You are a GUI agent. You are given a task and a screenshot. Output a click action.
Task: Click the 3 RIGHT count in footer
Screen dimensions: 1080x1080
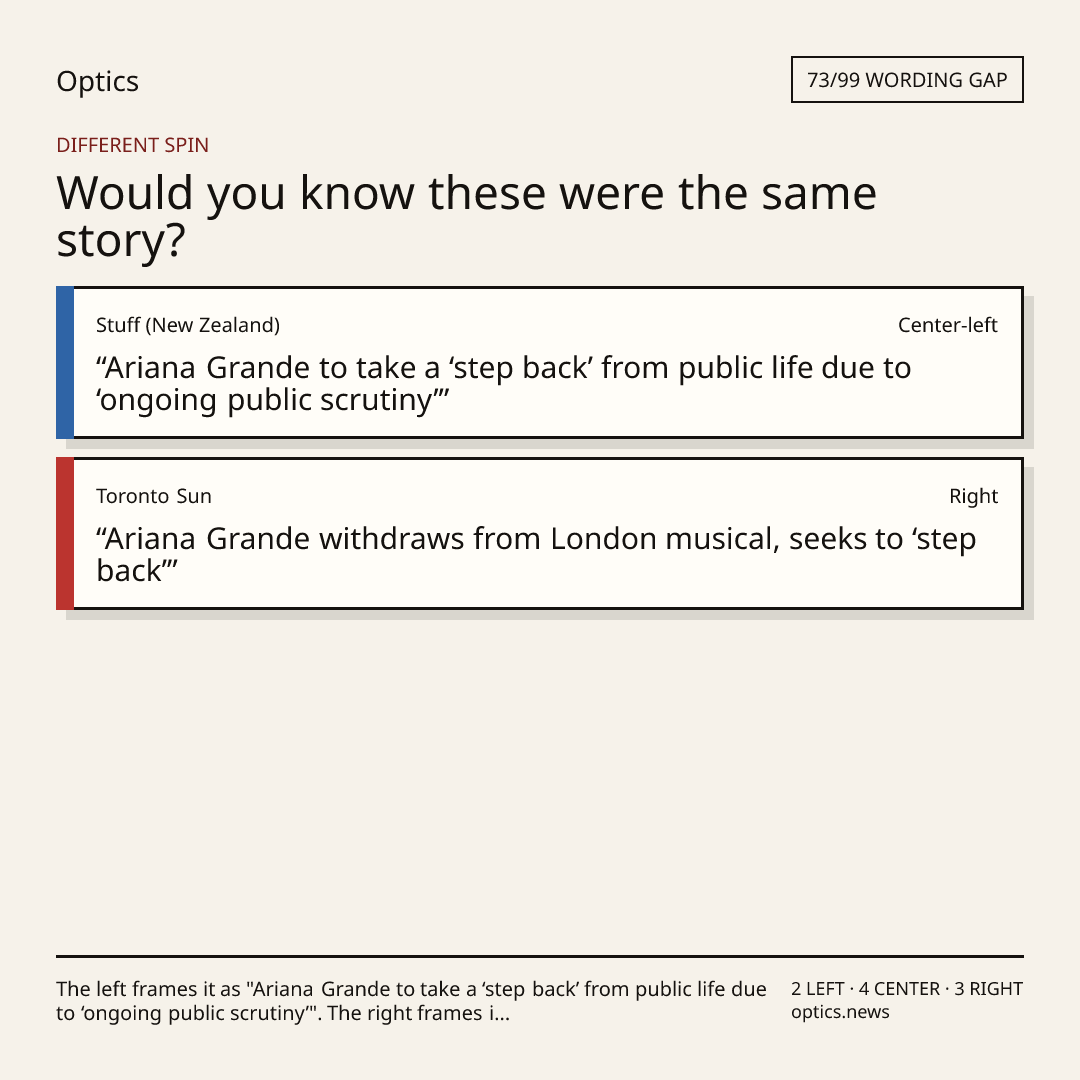coord(988,989)
